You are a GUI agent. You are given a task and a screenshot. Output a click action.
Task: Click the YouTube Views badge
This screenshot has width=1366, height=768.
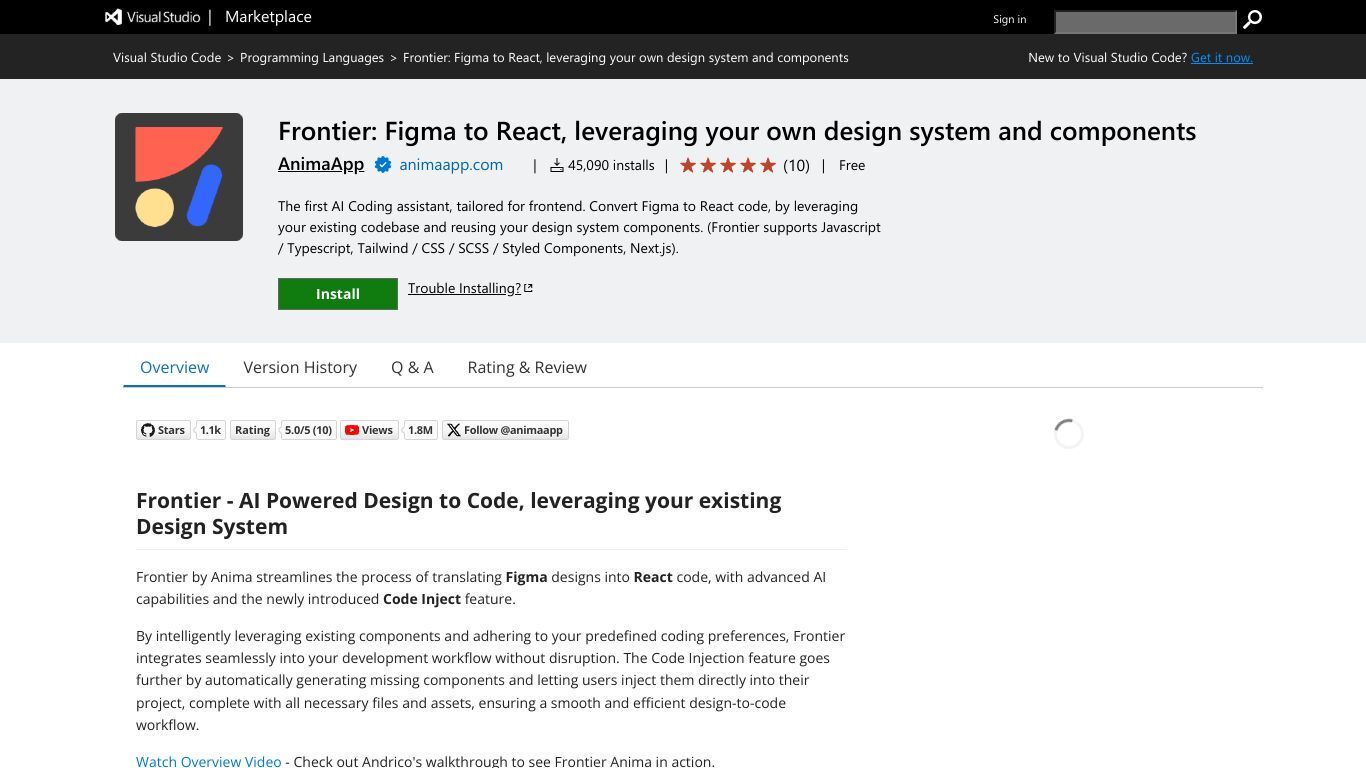pyautogui.click(x=369, y=430)
